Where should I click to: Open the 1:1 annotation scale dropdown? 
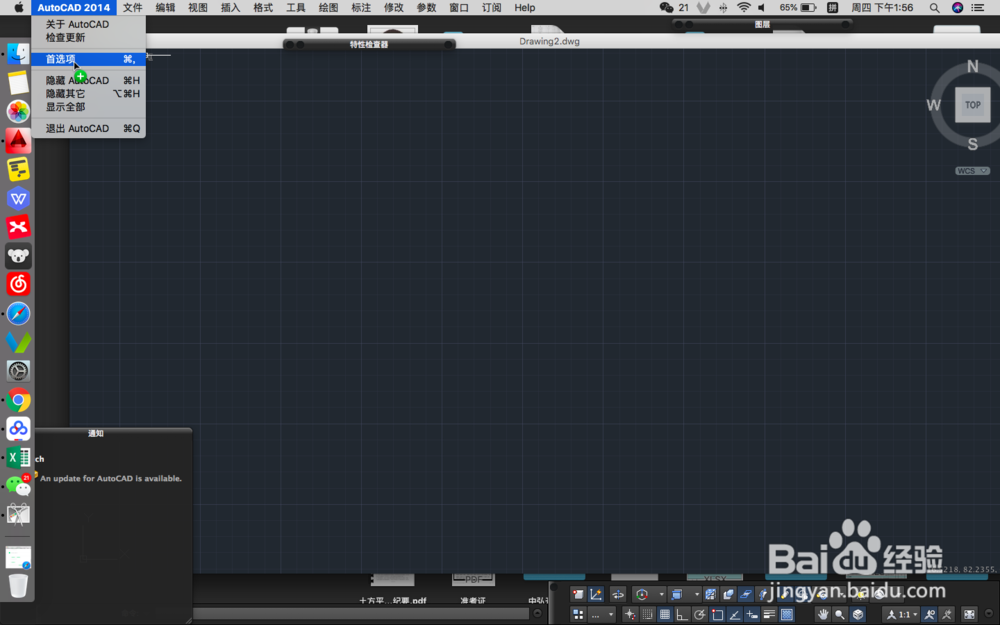pyautogui.click(x=902, y=615)
